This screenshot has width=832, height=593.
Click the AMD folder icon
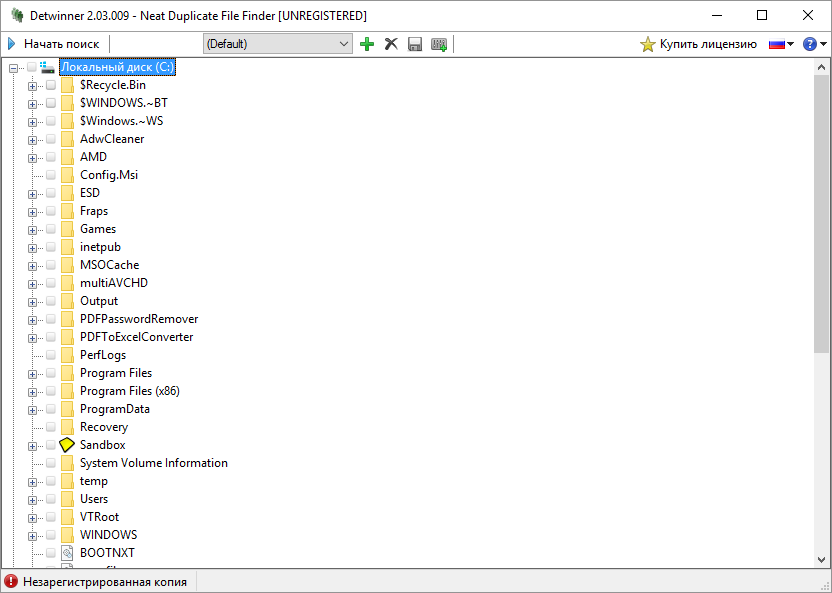coord(67,157)
